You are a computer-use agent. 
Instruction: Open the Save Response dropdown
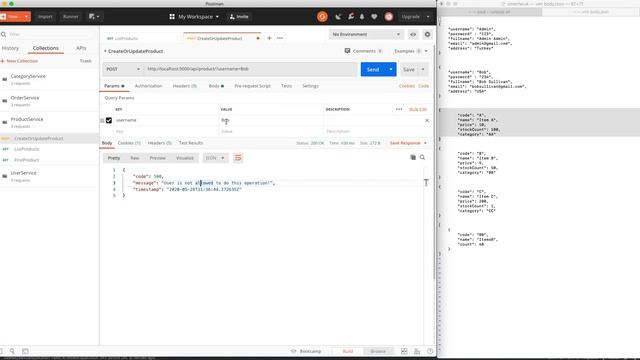point(408,143)
